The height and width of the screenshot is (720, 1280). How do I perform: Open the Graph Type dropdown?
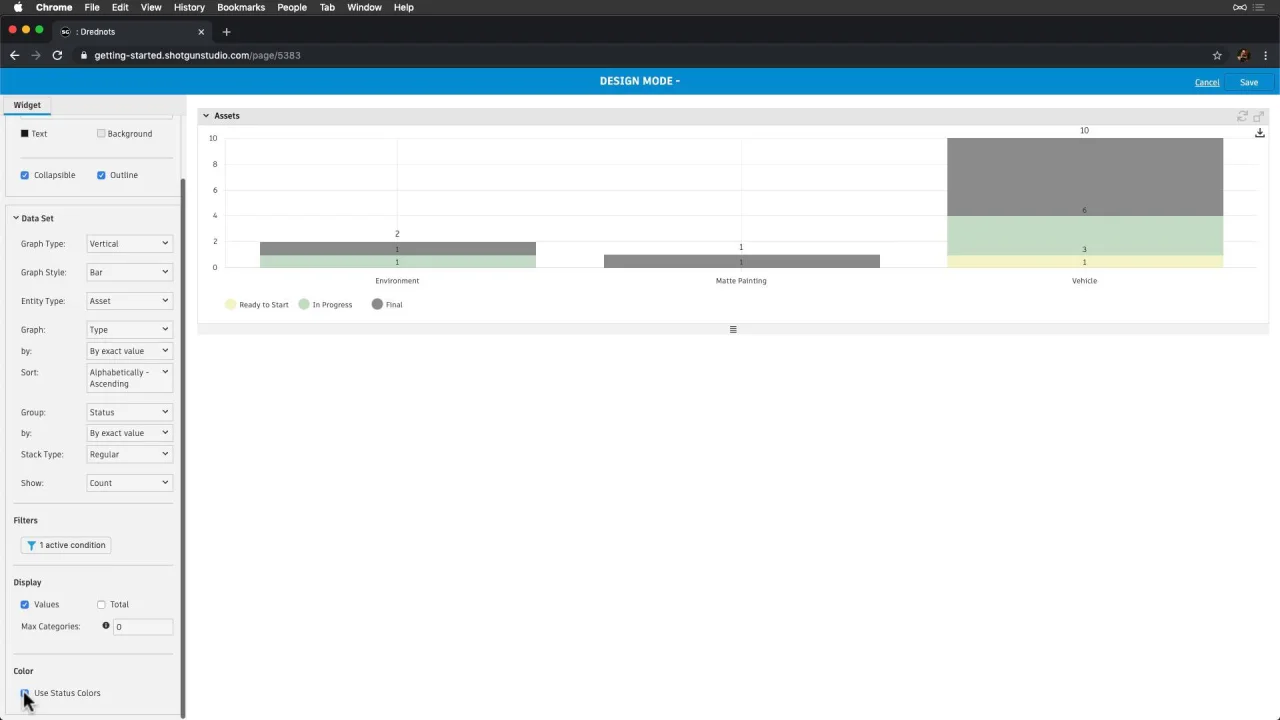point(129,244)
